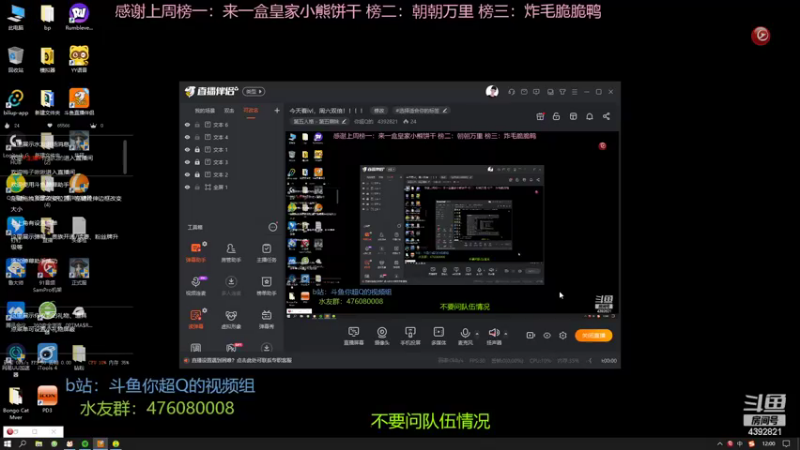The width and height of the screenshot is (800, 450).
Task: Open the 弹幕秀 tool
Action: [x=266, y=319]
